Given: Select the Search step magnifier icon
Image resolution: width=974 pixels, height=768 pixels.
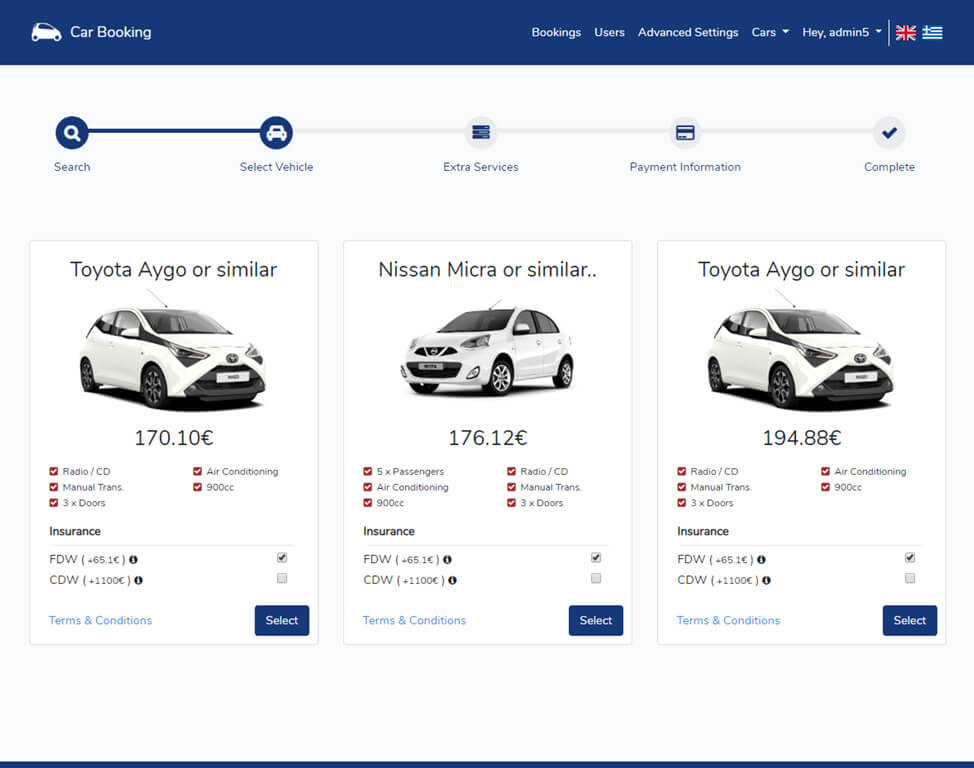Looking at the screenshot, I should (x=71, y=131).
